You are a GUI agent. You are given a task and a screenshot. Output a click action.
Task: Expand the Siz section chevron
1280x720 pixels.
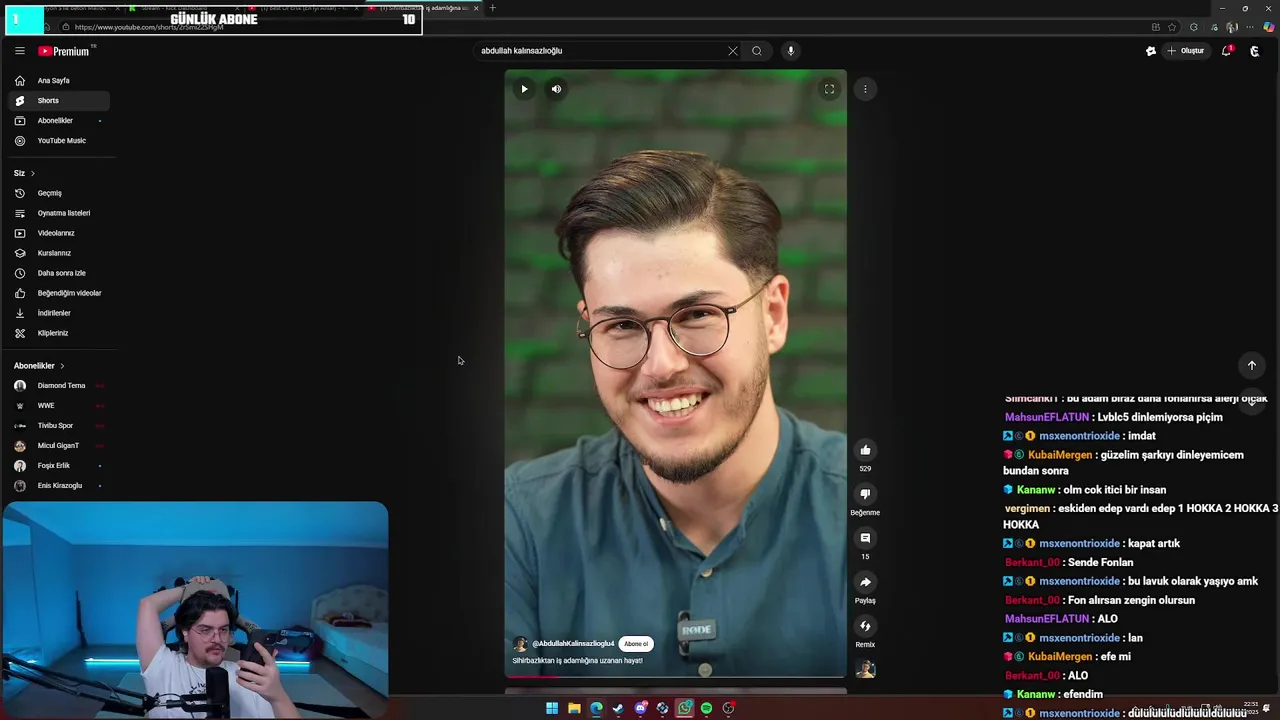pyautogui.click(x=32, y=173)
